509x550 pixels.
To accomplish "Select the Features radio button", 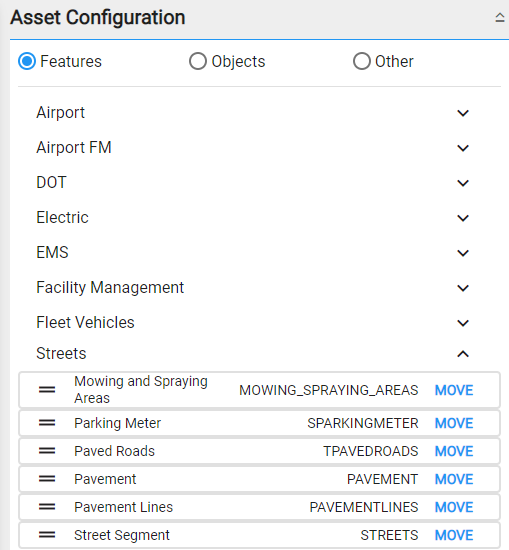I will (27, 61).
